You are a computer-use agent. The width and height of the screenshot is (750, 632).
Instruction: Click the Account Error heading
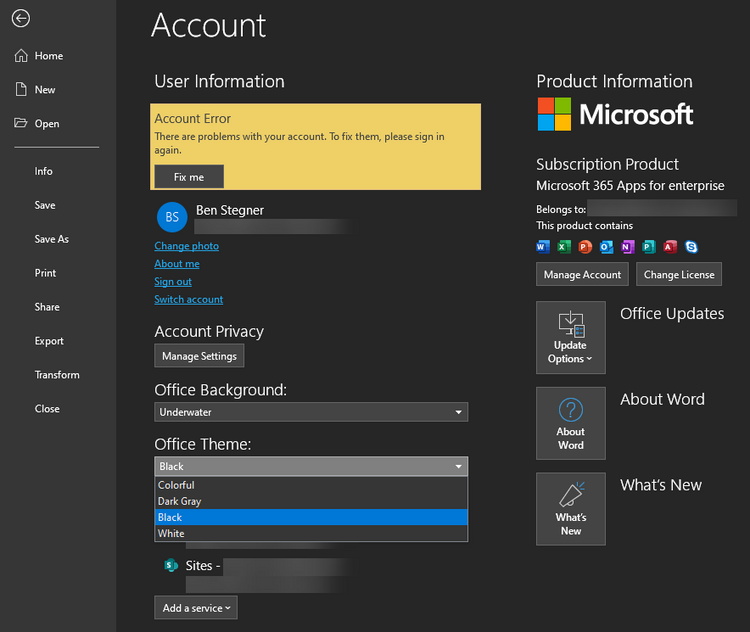192,119
